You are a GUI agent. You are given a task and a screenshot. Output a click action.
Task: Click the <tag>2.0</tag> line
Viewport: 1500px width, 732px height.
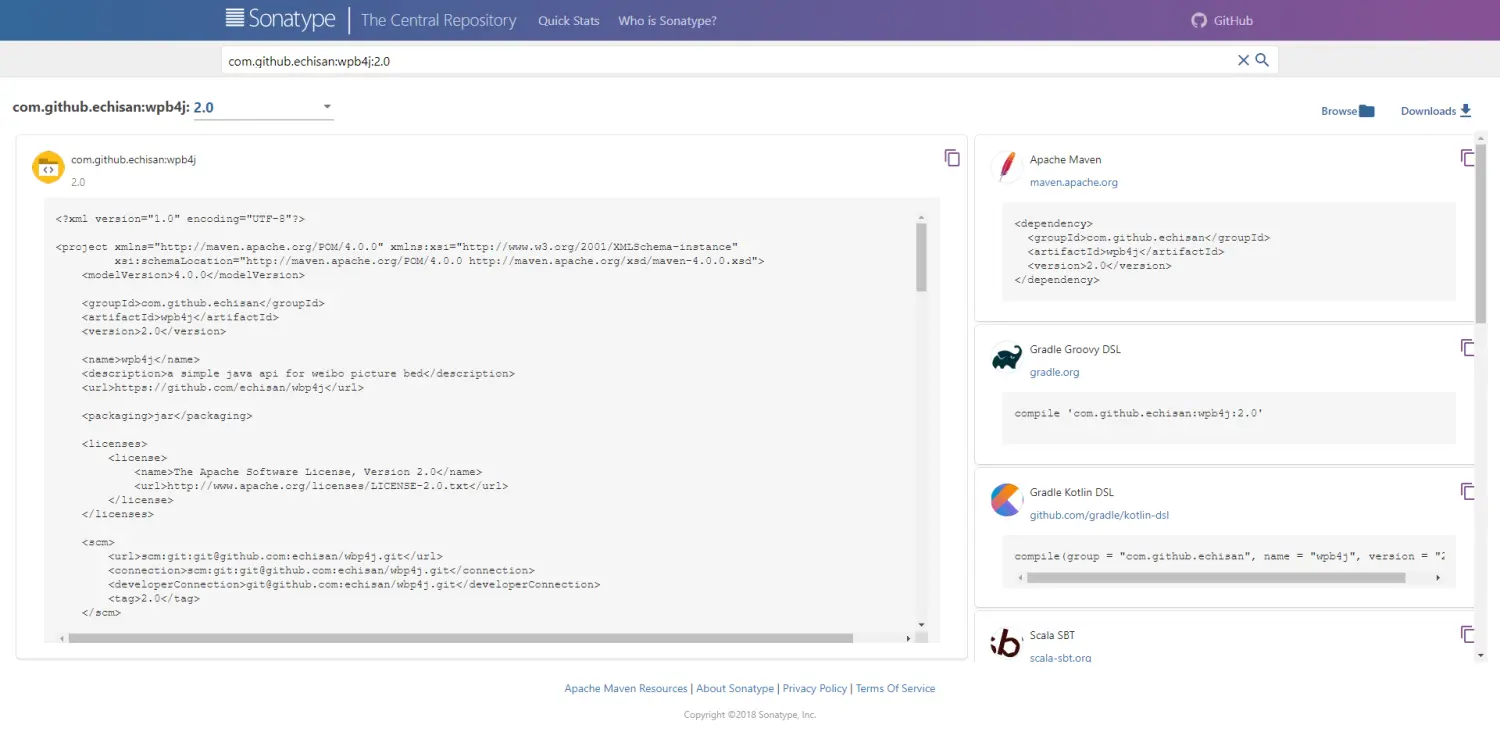[x=154, y=598]
